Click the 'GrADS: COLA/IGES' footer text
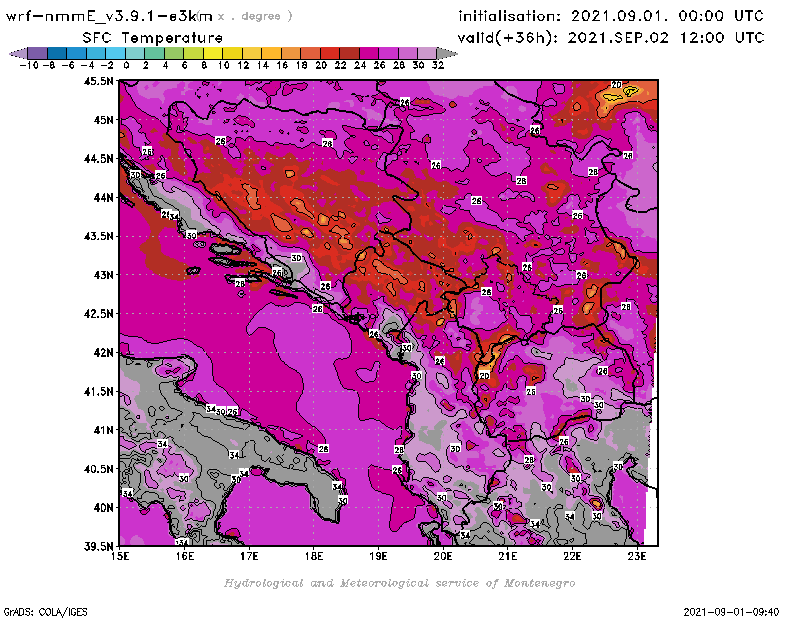The height and width of the screenshot is (618, 800). tap(45, 611)
